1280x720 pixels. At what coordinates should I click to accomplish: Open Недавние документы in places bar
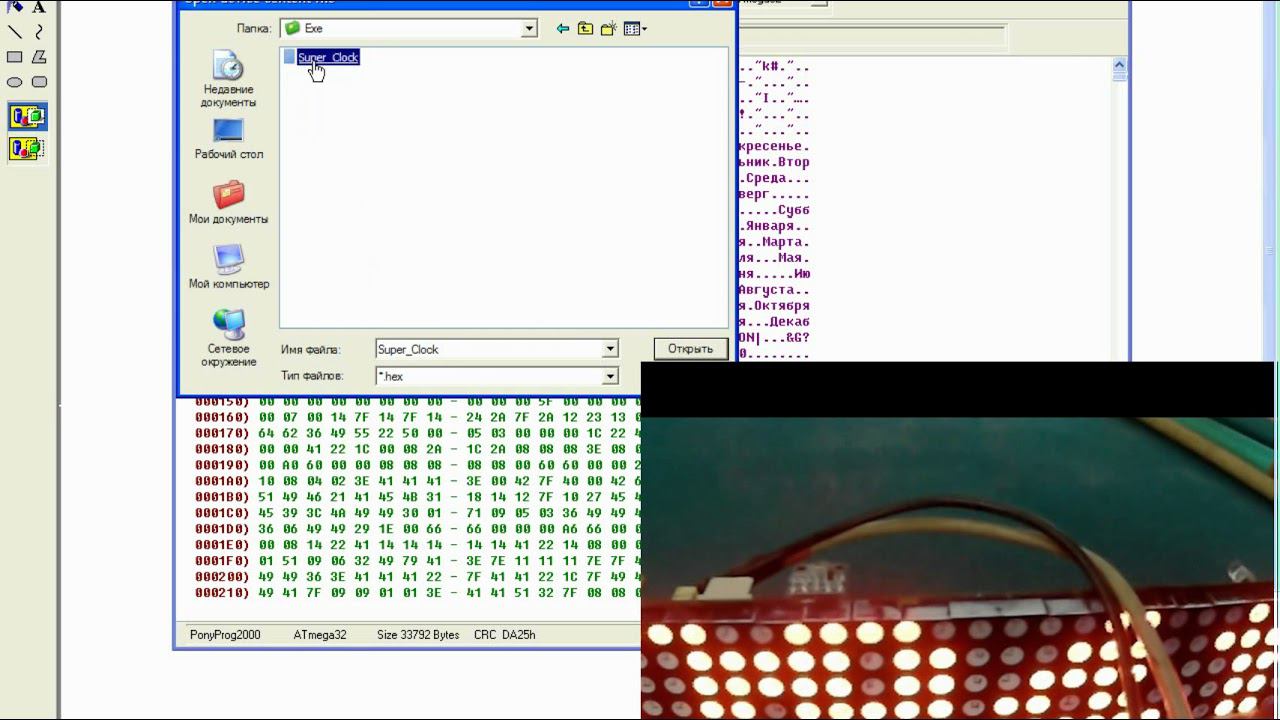tap(228, 80)
